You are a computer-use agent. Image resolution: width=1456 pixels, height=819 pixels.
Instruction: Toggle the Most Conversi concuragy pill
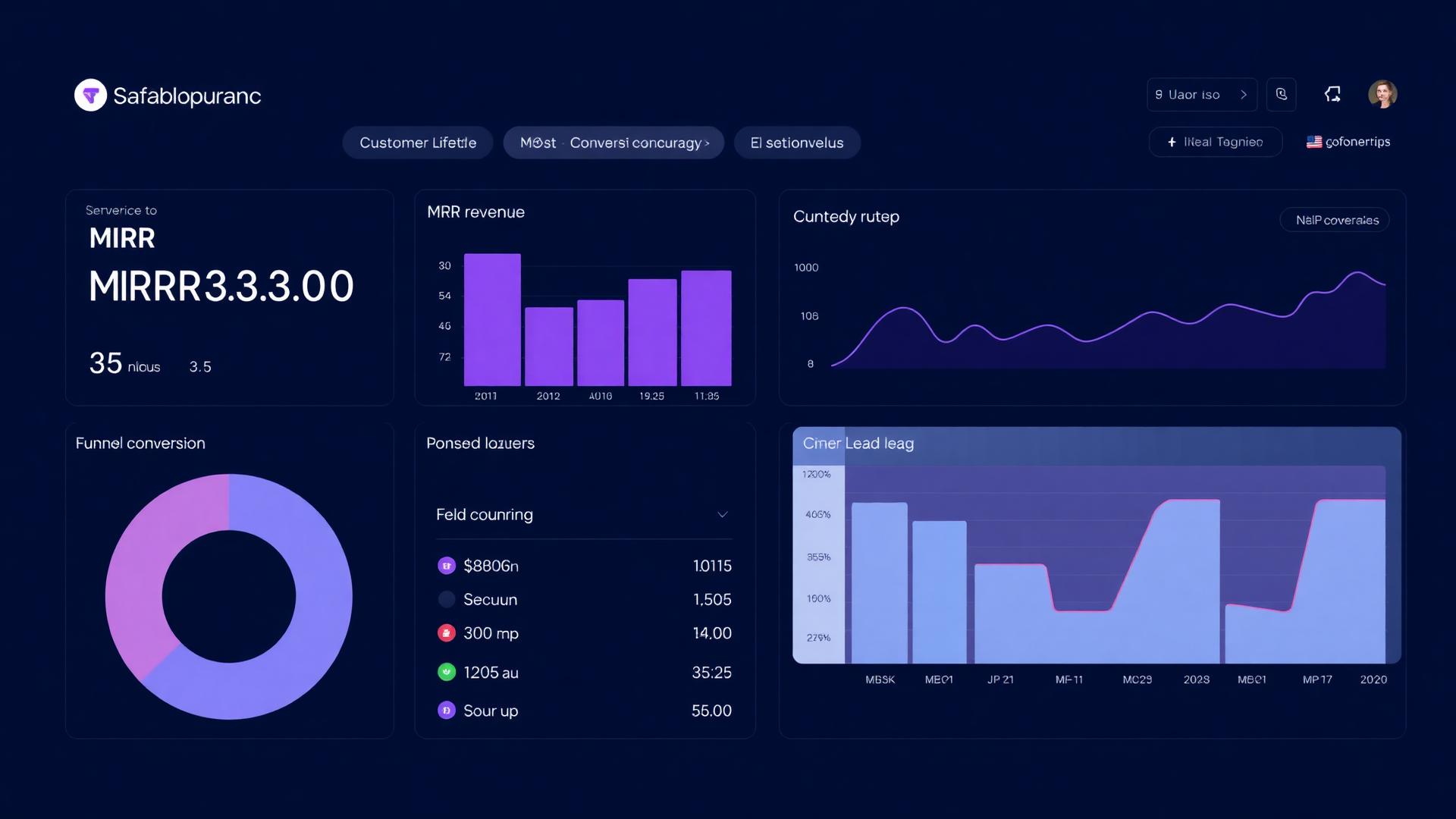(613, 143)
